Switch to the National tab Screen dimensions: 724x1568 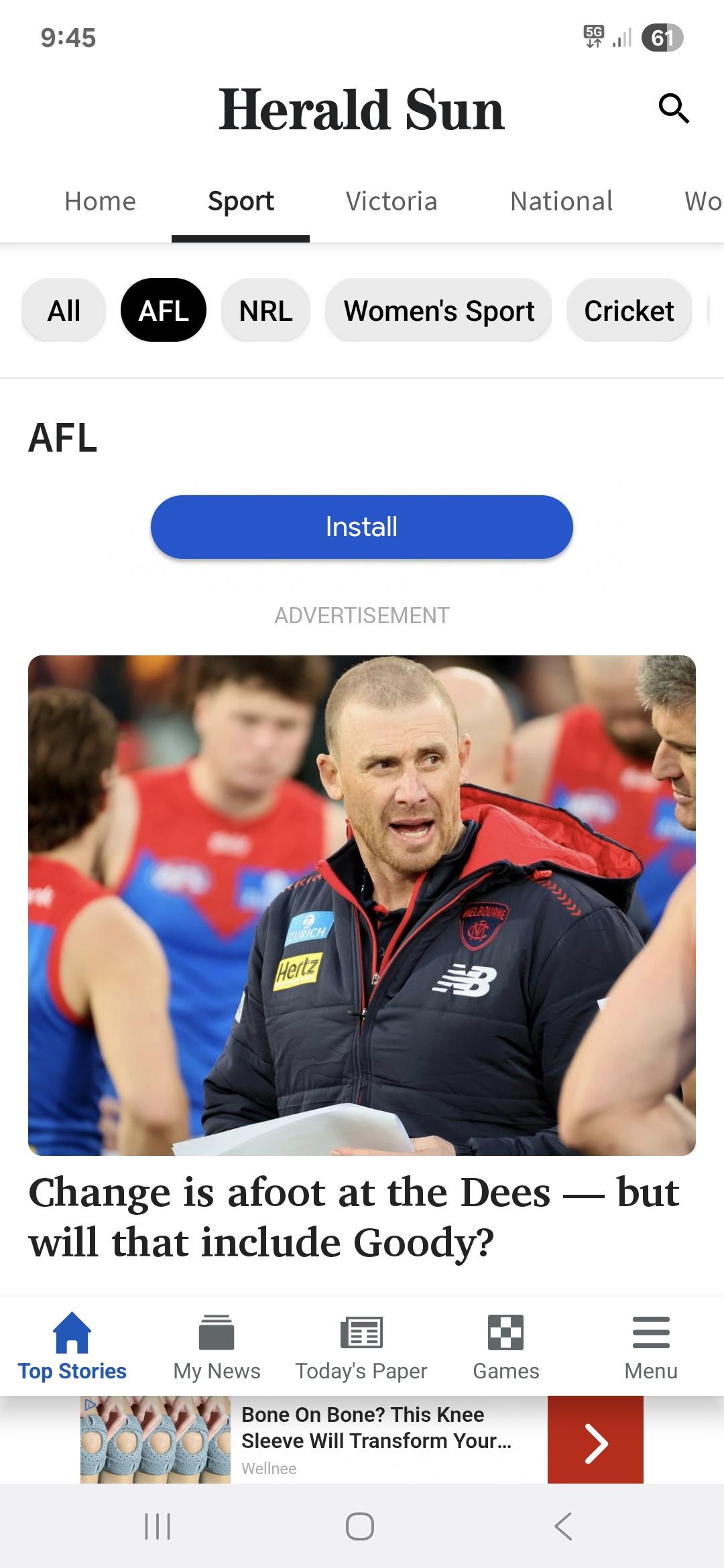(562, 201)
